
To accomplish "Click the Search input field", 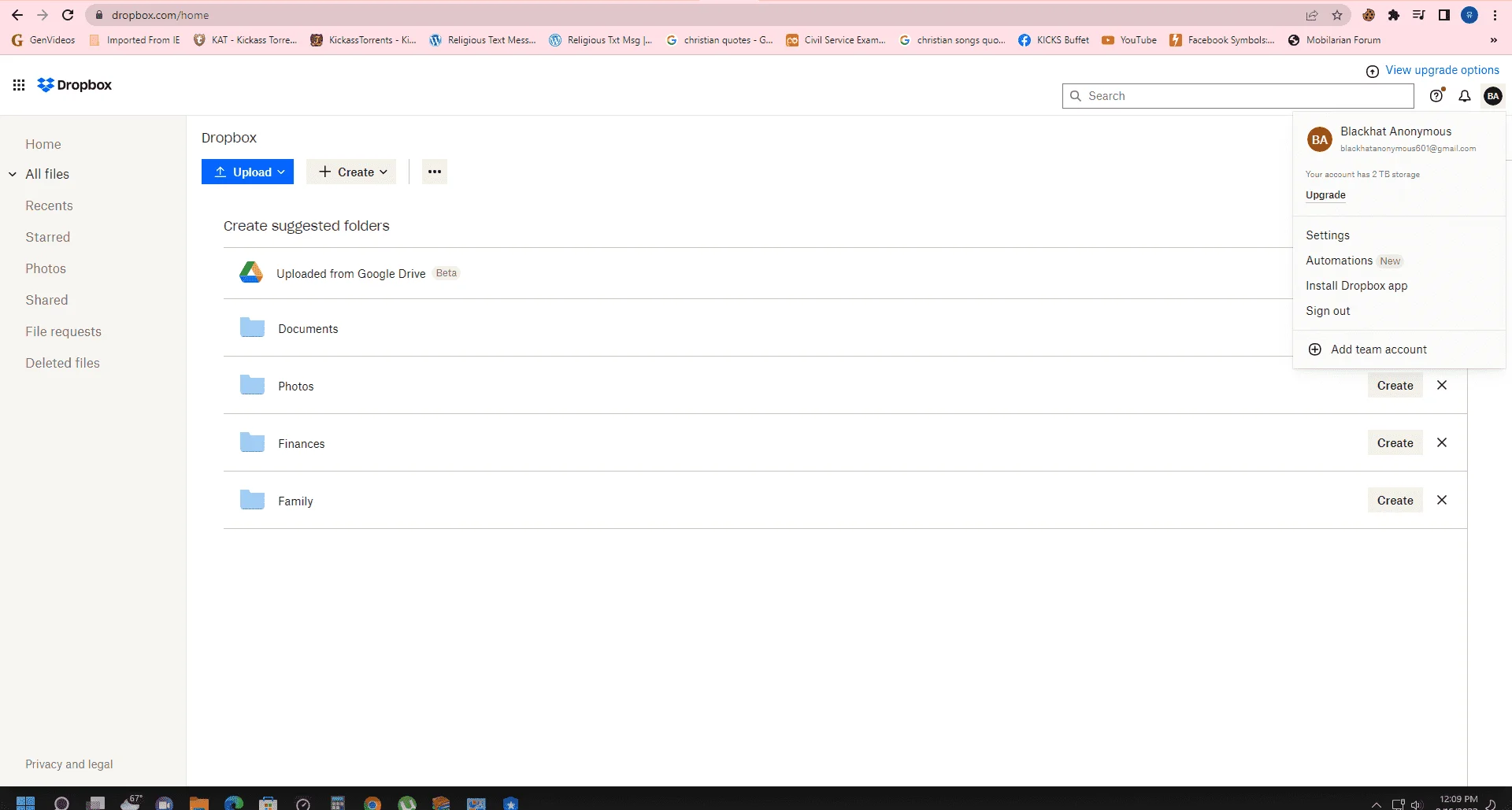I will coord(1238,96).
